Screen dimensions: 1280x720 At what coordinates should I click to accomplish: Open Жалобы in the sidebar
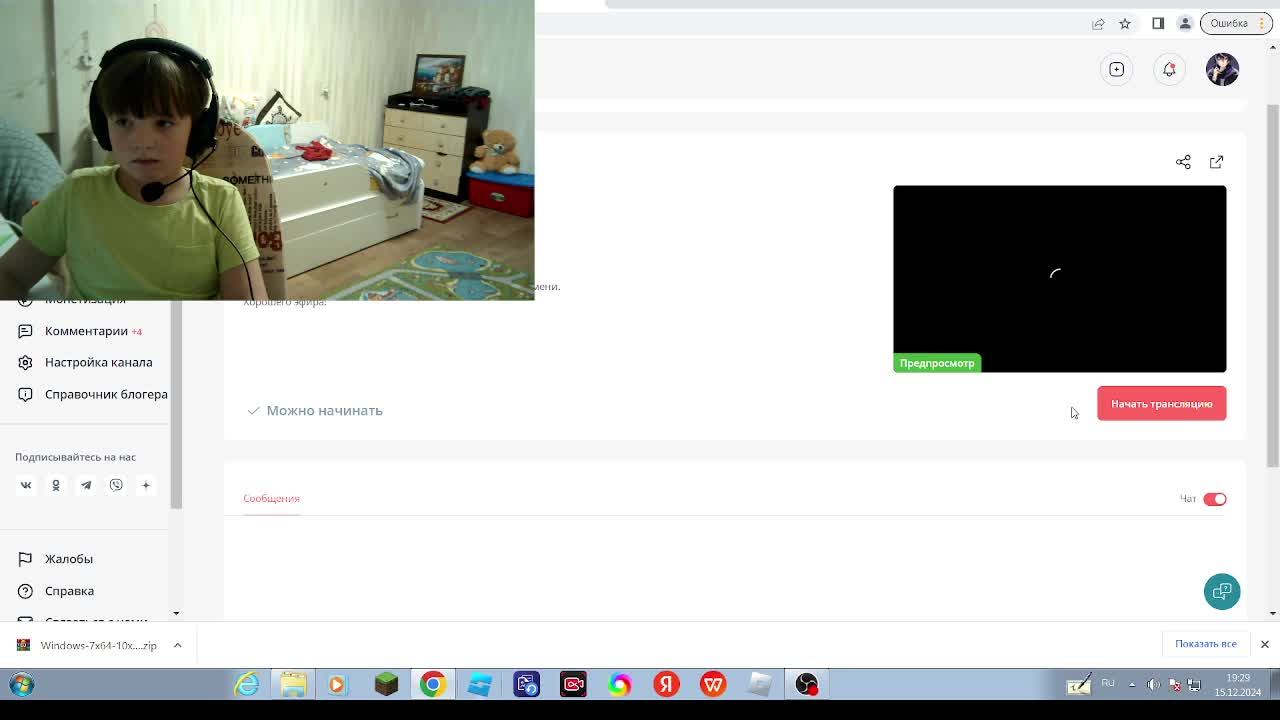click(x=69, y=559)
